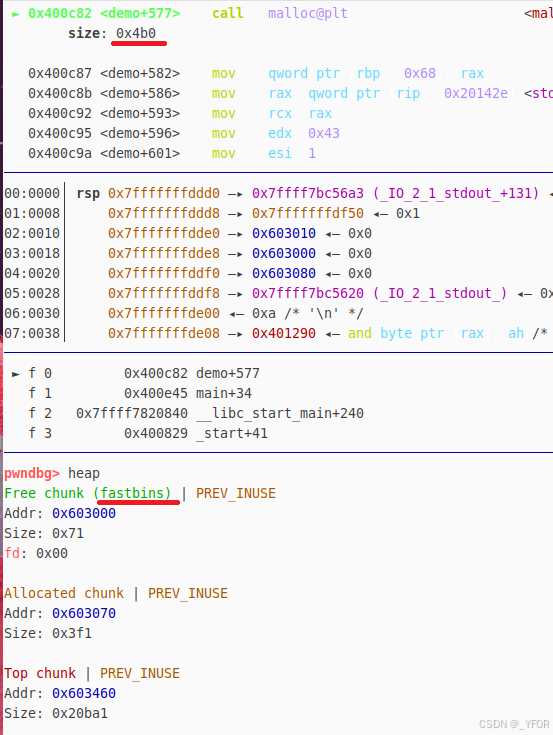This screenshot has width=553, height=735.
Task: Click the pwndbg> prompt
Action: [x=32, y=473]
